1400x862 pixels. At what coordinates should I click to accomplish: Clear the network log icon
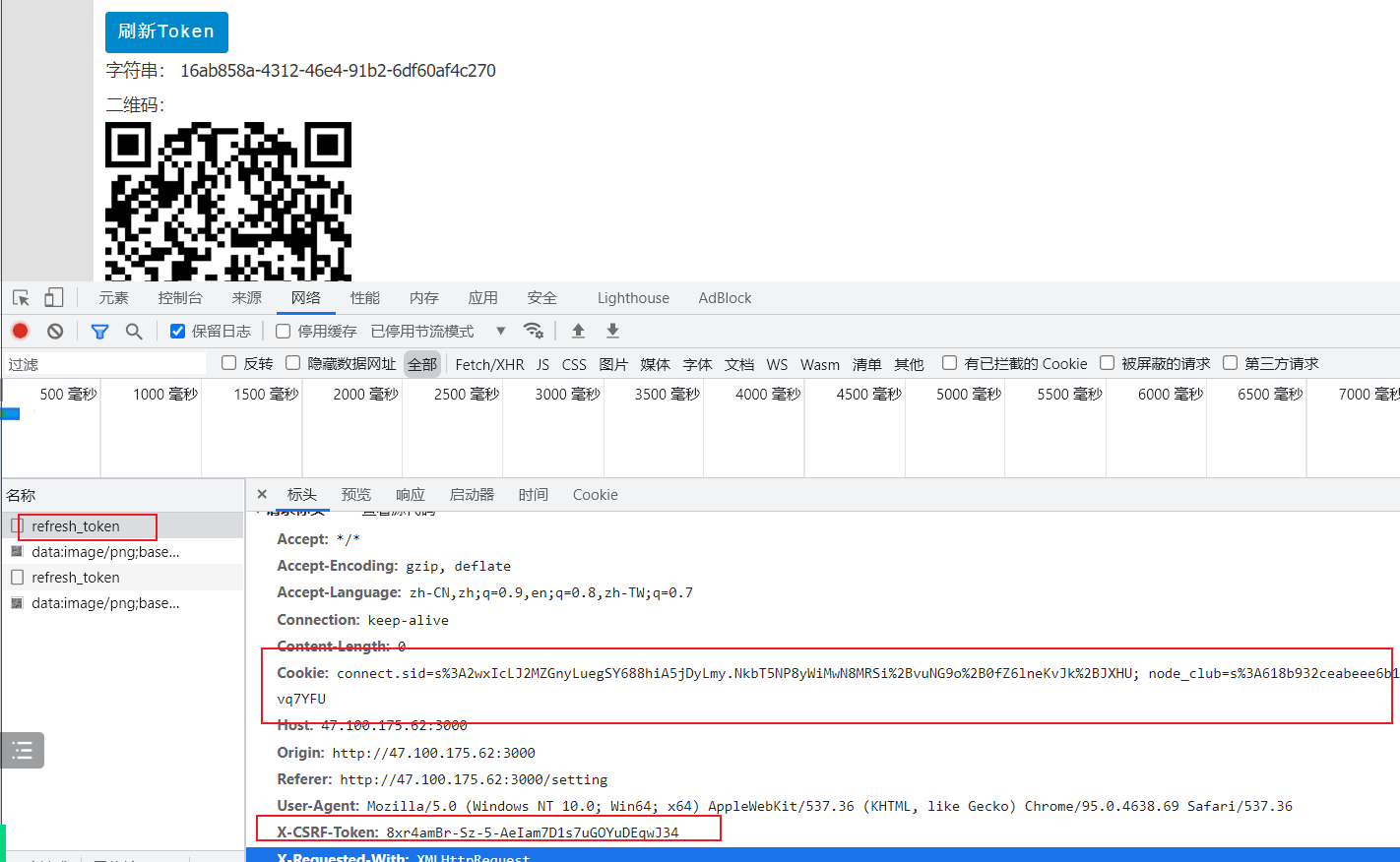[x=55, y=331]
